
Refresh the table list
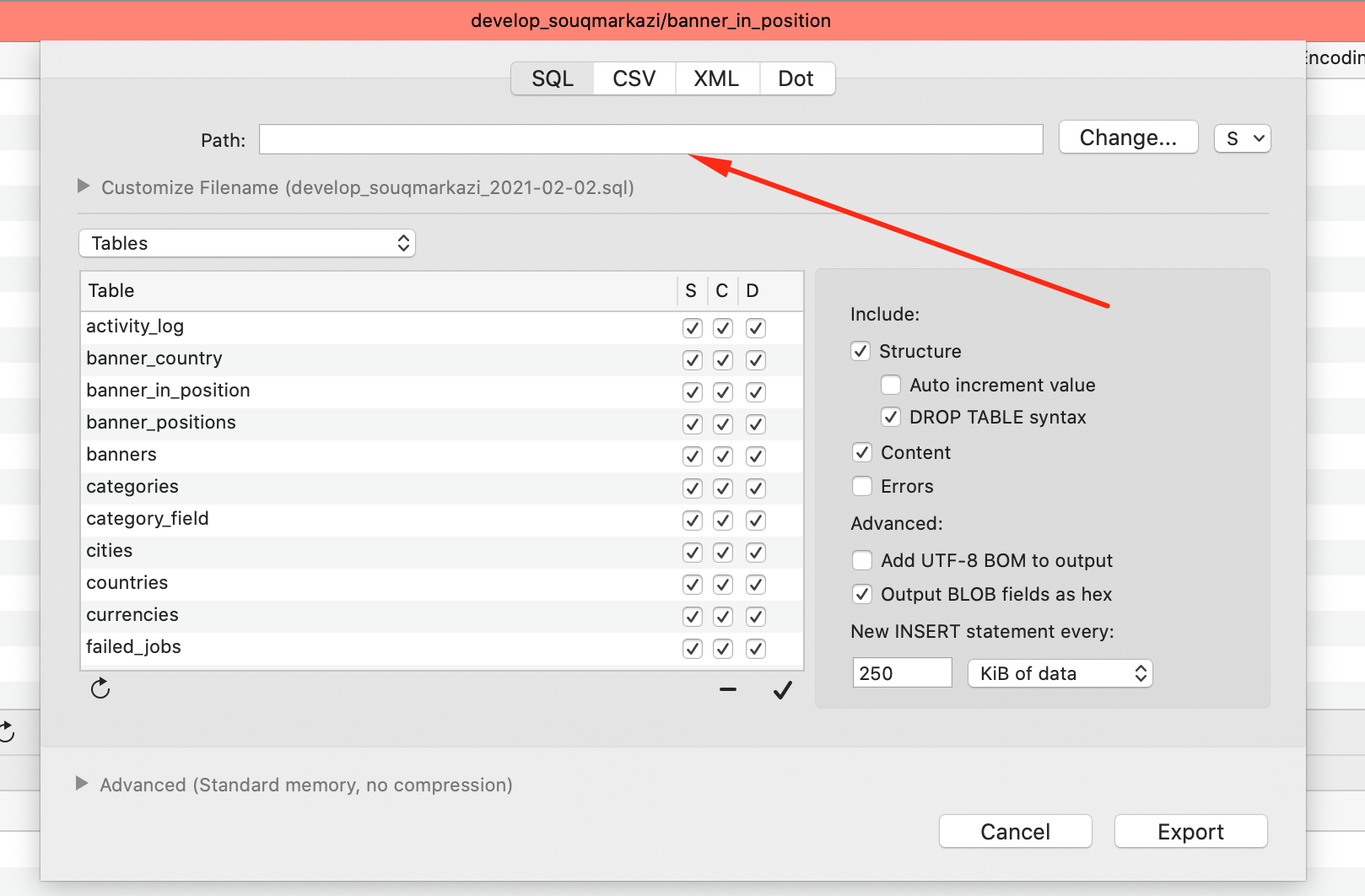(x=100, y=688)
